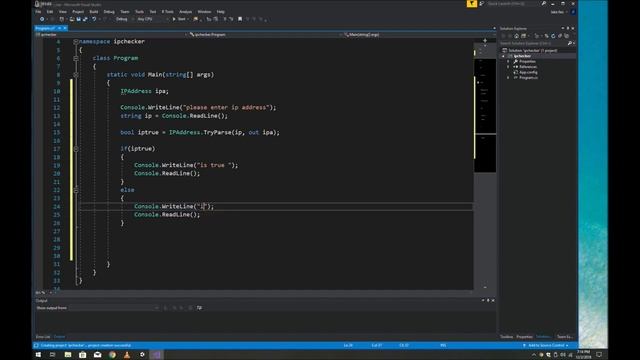Open the Edit menu
The width and height of the screenshot is (640, 360).
(50, 12)
